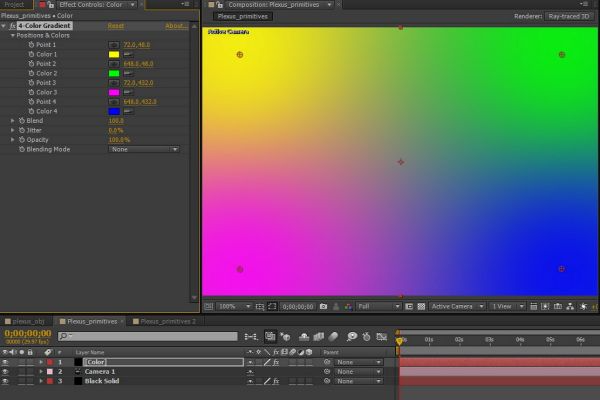Collapse the 4-Color Gradient effect

3,26
